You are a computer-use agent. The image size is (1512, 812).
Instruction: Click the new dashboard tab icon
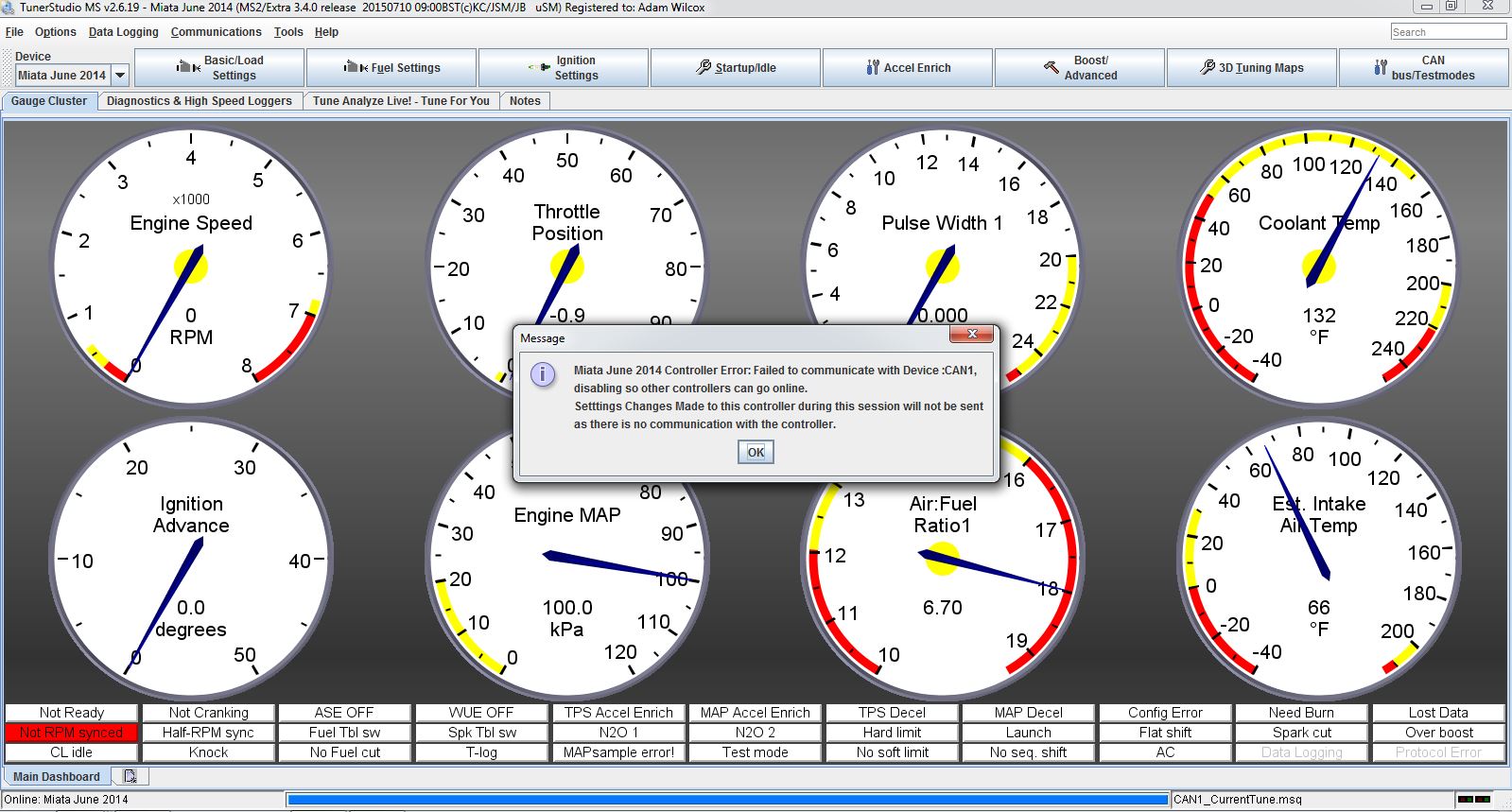(130, 776)
